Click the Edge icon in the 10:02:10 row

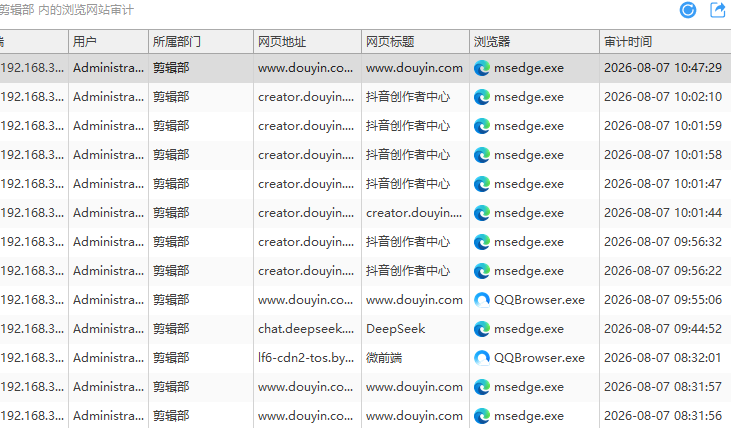(482, 97)
